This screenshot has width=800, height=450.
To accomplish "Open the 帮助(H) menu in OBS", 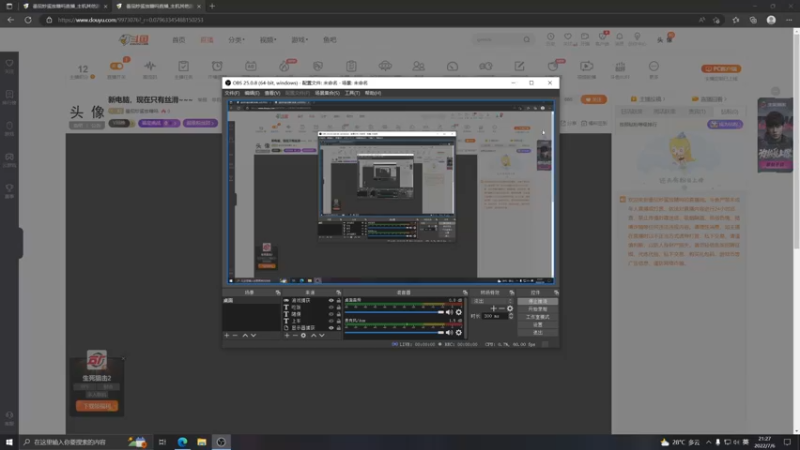I will 372,93.
